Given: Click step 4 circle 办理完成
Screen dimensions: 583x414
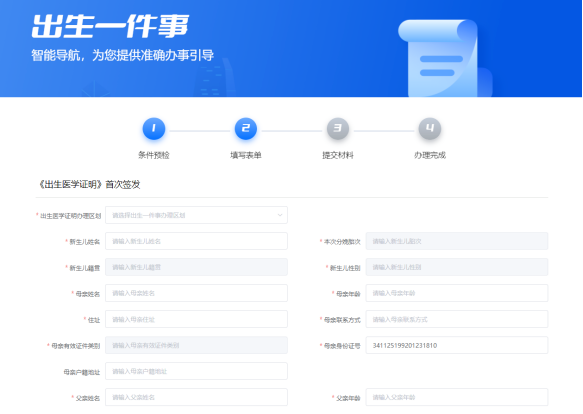Looking at the screenshot, I should coord(430,128).
